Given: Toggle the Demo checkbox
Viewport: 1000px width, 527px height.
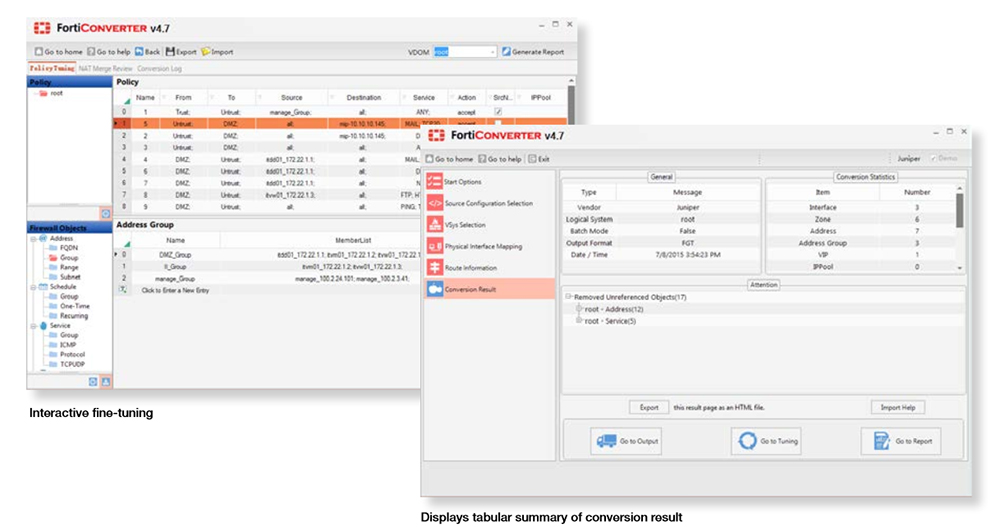Looking at the screenshot, I should (934, 158).
